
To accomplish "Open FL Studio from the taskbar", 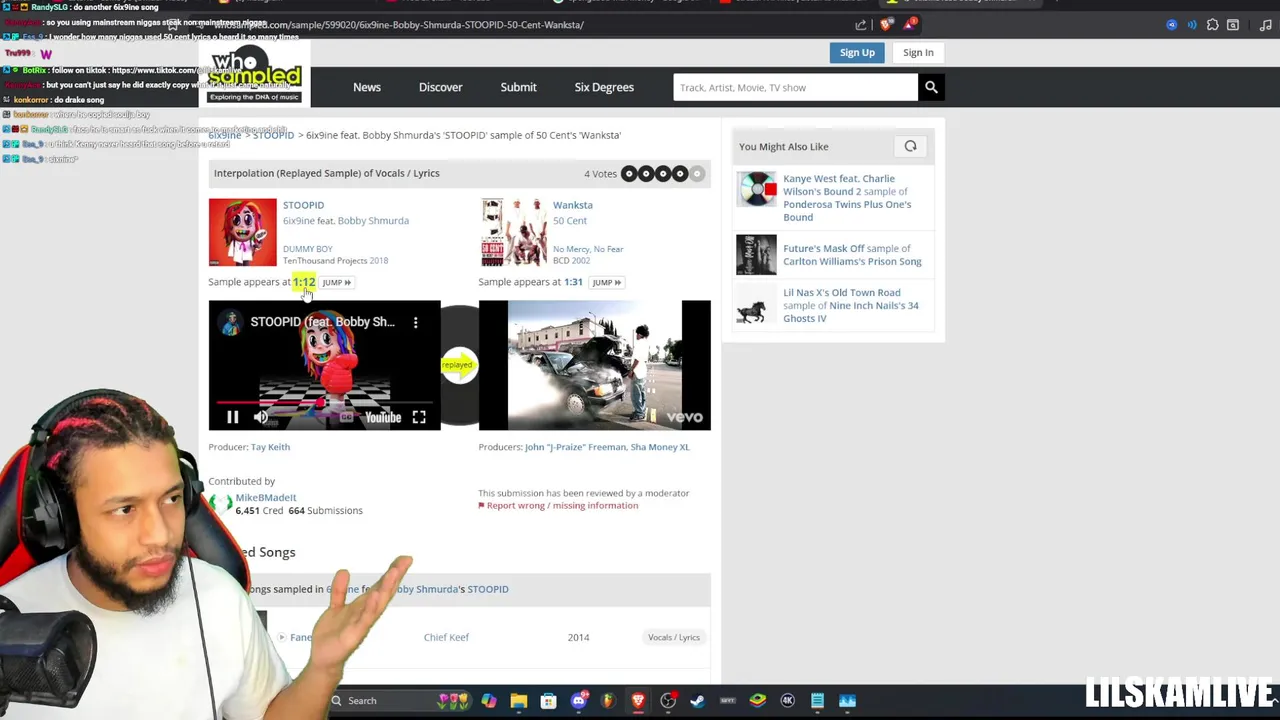I will click(x=607, y=701).
